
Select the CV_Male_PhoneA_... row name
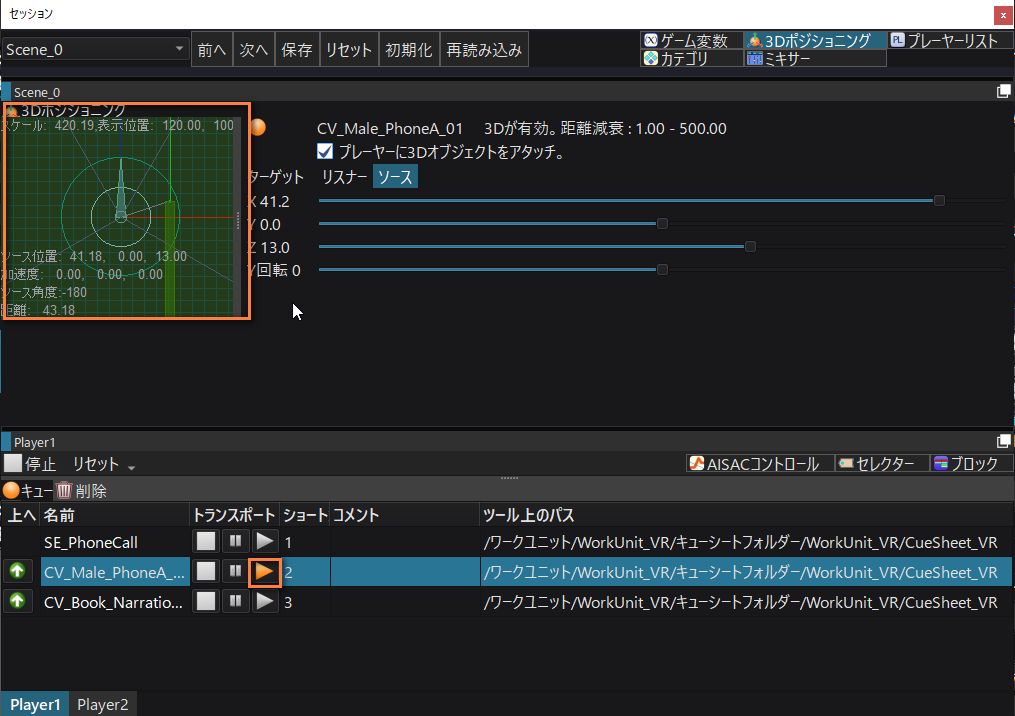tap(114, 572)
